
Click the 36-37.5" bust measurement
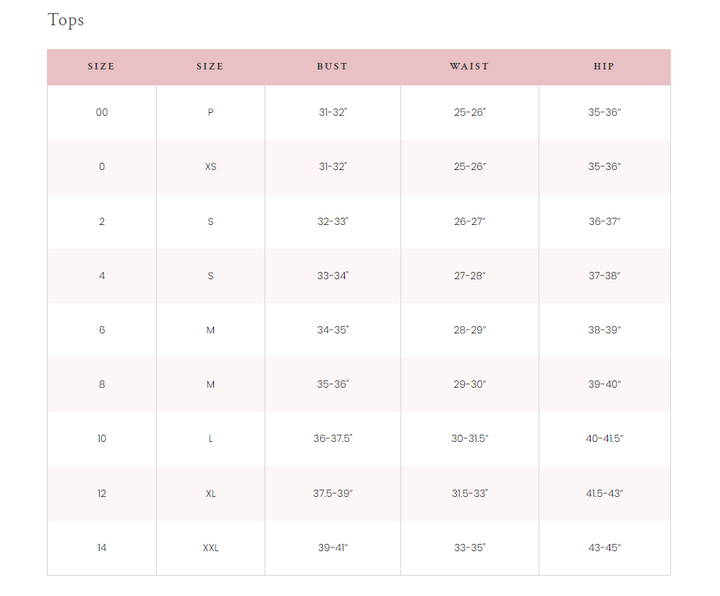coord(332,439)
